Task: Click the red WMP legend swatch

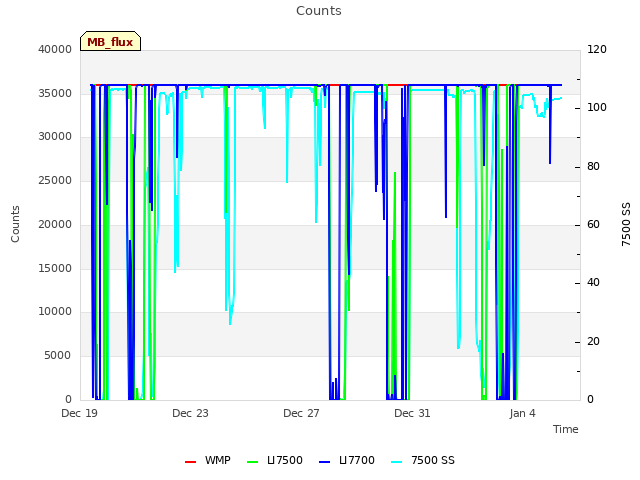Action: click(x=190, y=462)
